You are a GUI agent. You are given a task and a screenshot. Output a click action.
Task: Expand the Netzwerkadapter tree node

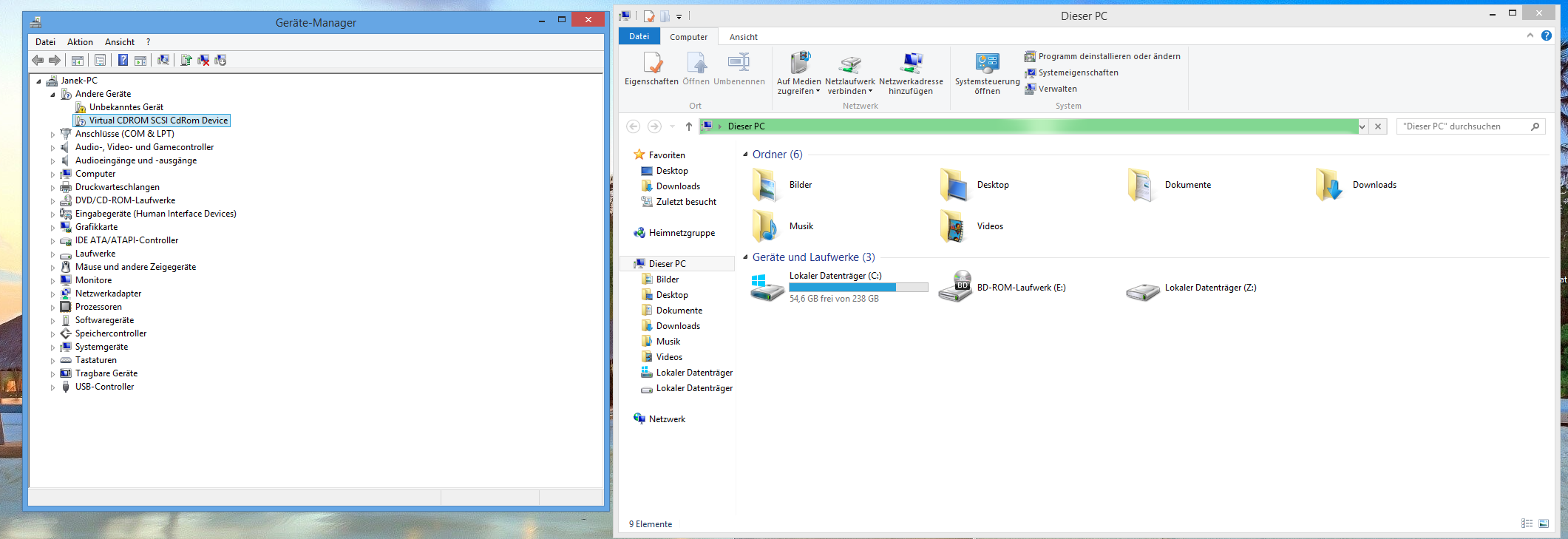52,294
